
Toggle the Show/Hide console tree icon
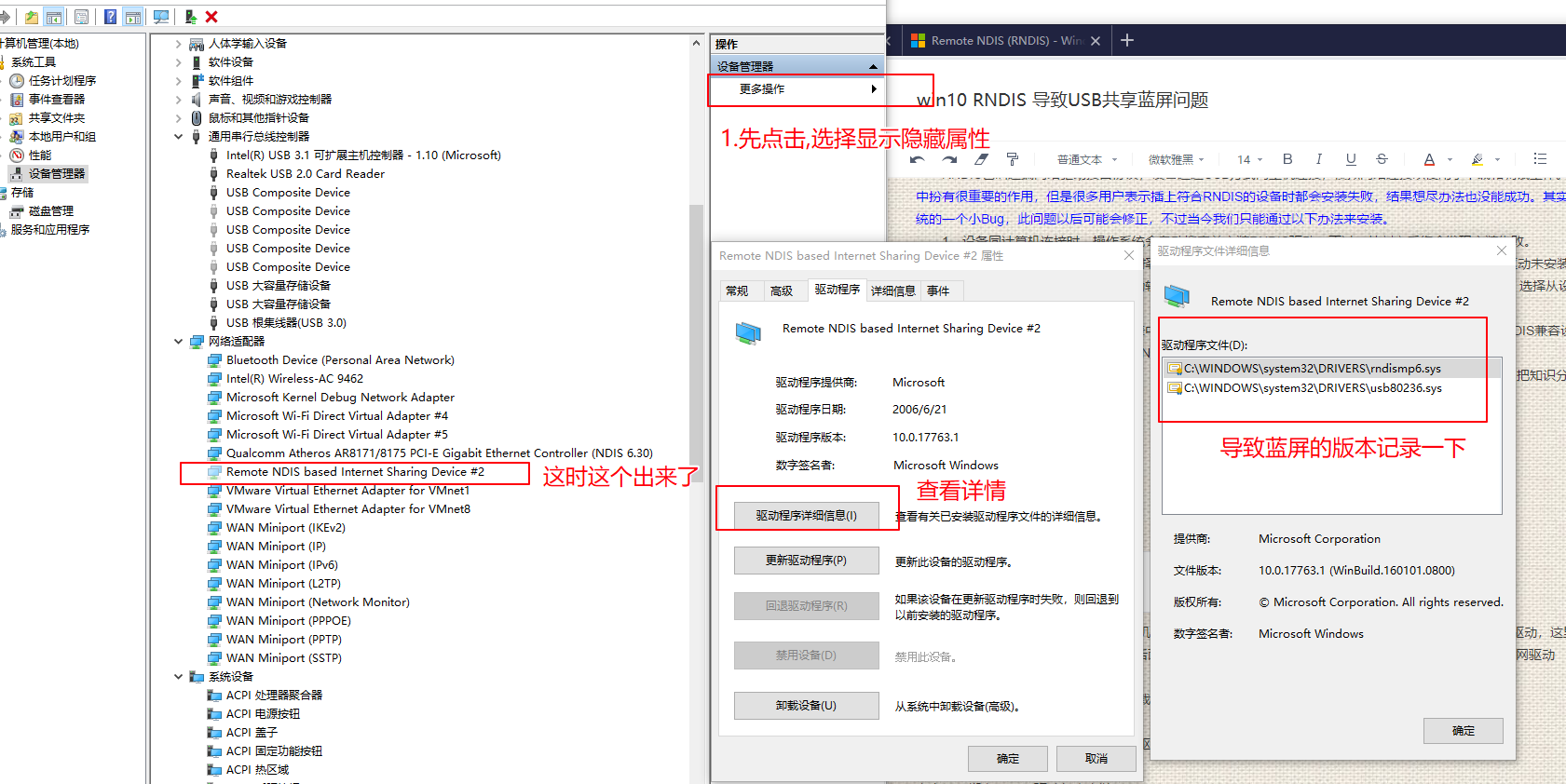pos(54,17)
